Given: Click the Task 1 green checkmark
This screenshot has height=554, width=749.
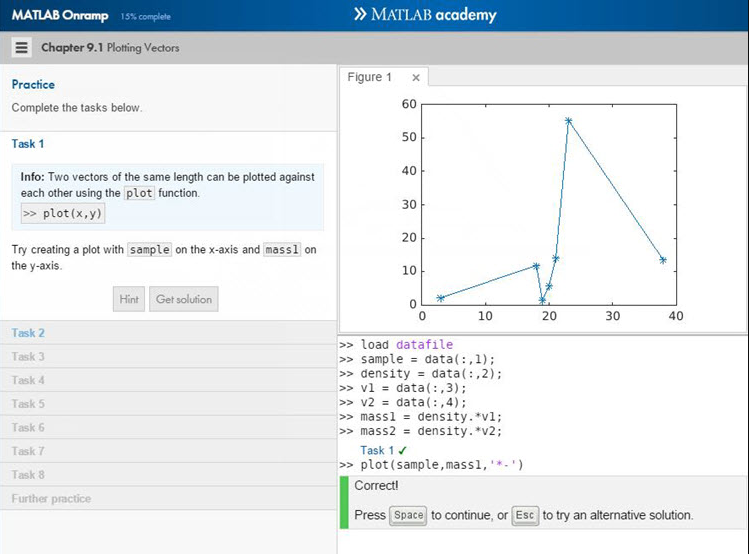Looking at the screenshot, I should coord(402,451).
